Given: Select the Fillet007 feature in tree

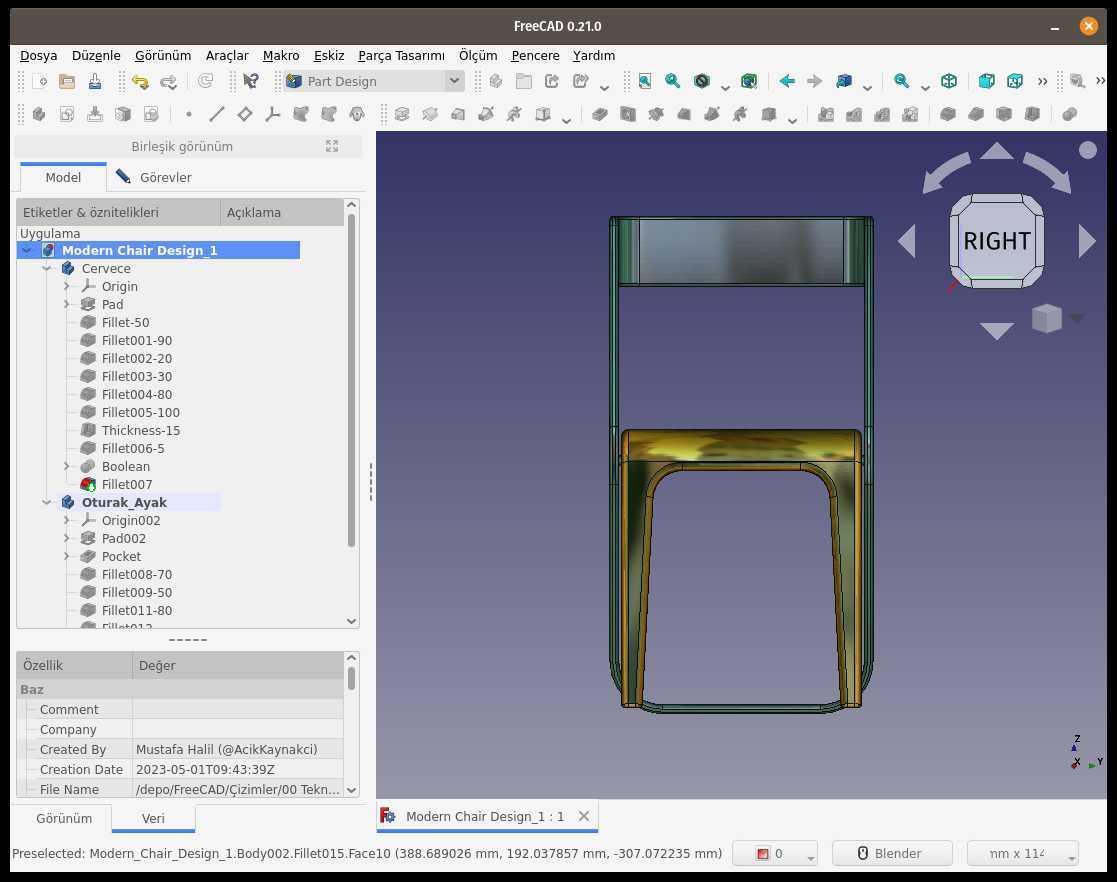Looking at the screenshot, I should [127, 484].
